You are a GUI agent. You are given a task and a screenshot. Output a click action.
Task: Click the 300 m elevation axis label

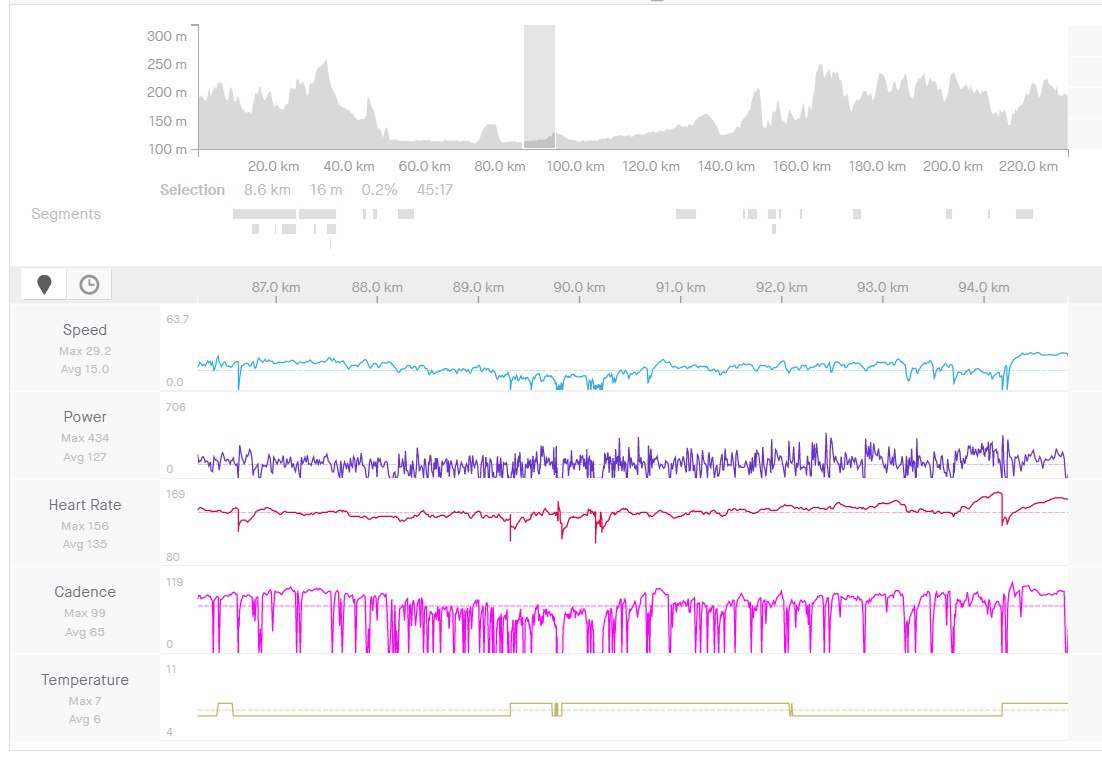(x=167, y=36)
